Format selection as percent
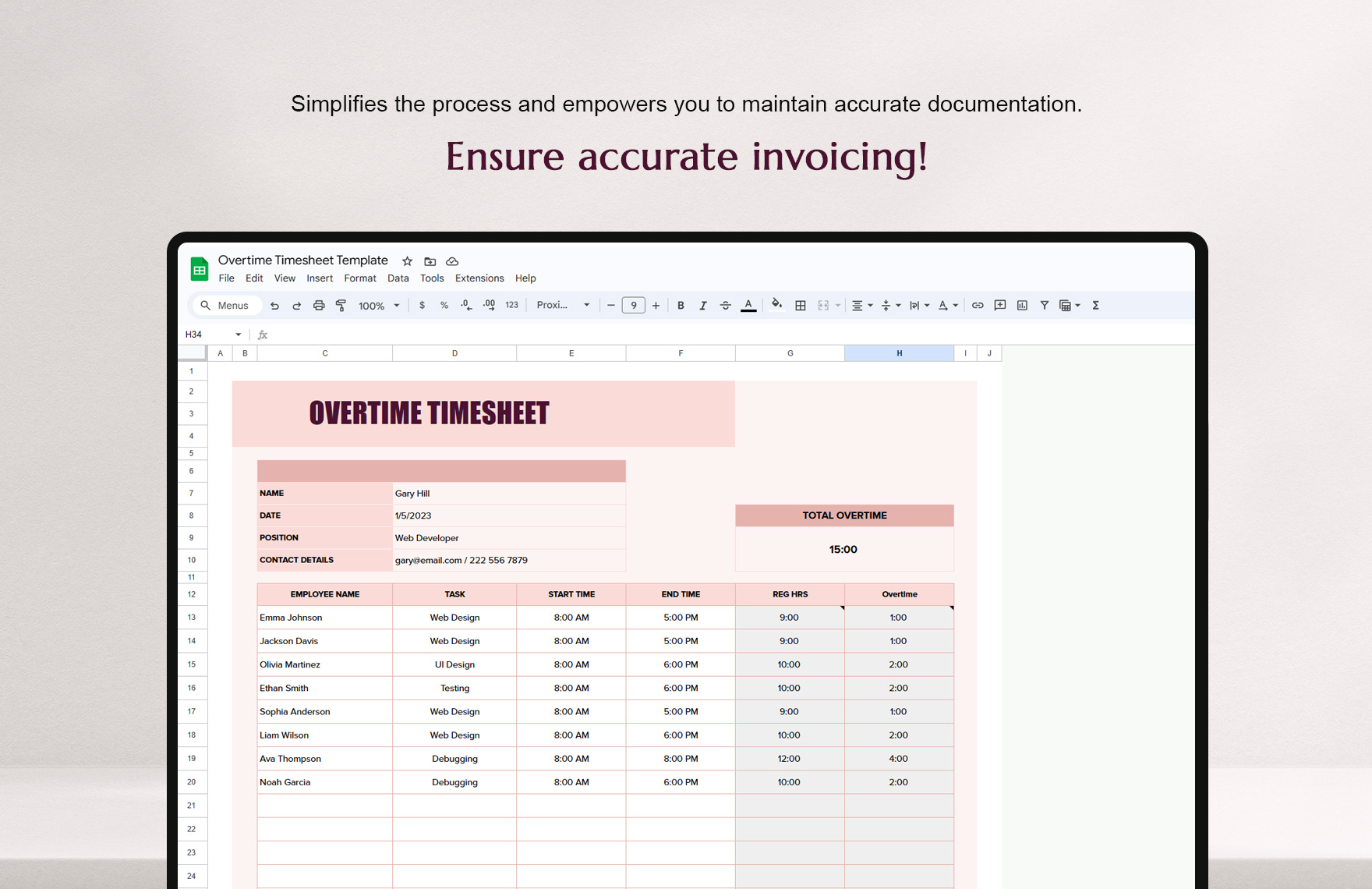The image size is (1372, 889). coord(444,305)
